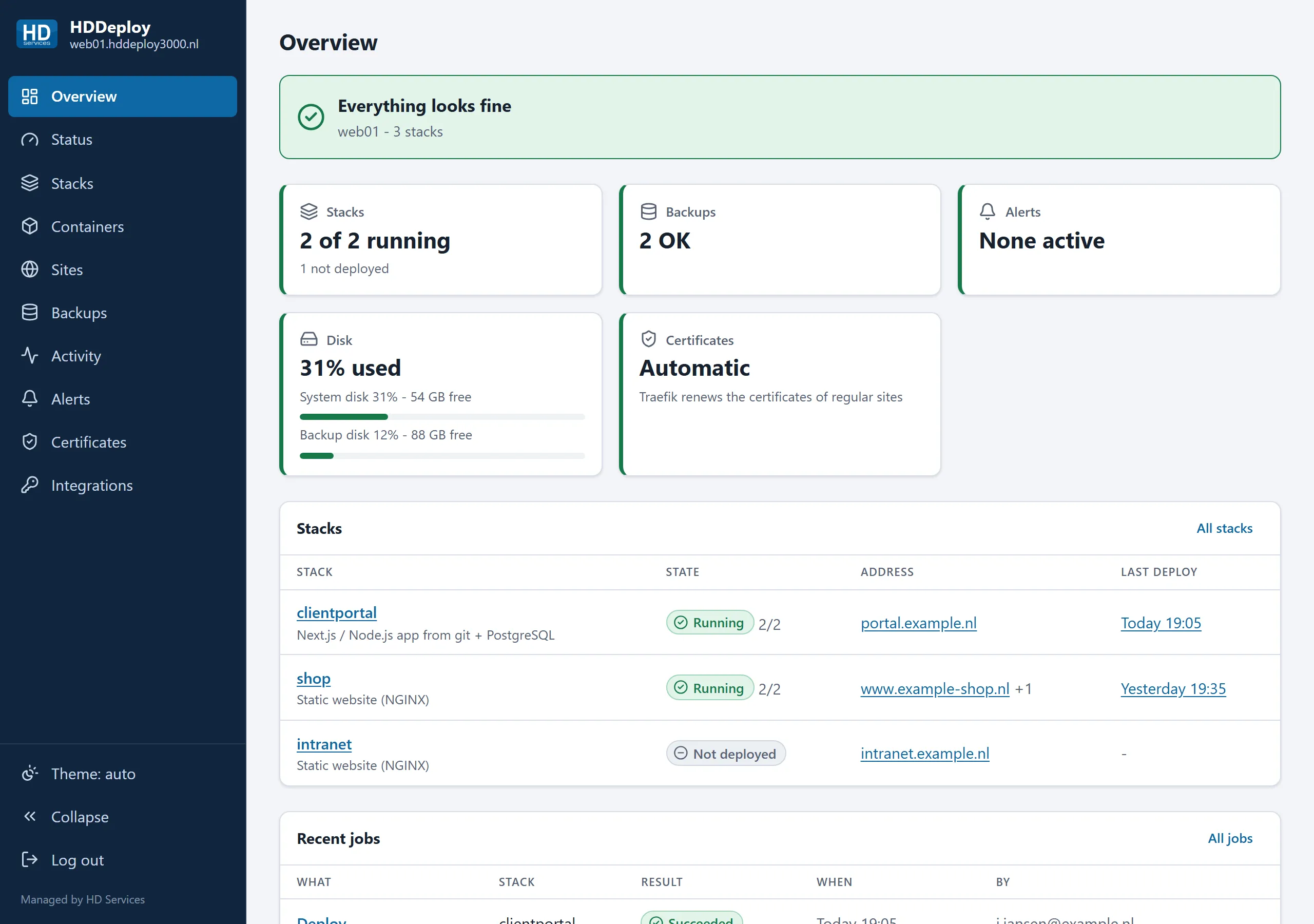Click the Running badge for clientportal
This screenshot has width=1314, height=924.
click(x=710, y=623)
